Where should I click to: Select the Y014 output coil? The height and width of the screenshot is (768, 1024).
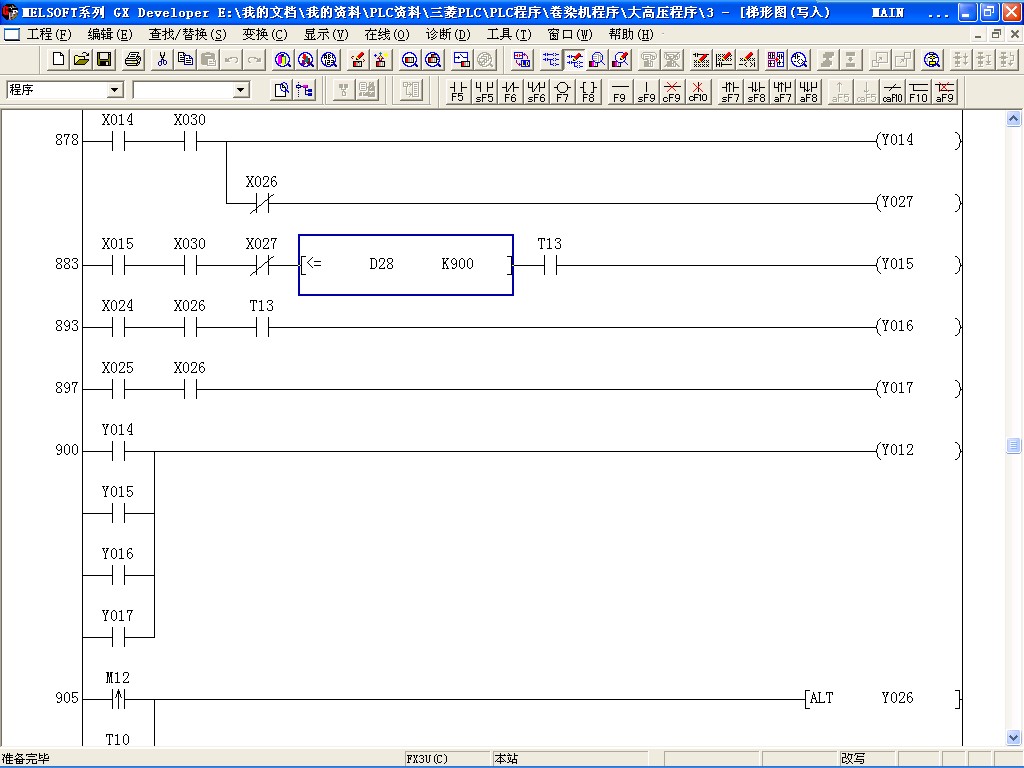click(x=918, y=140)
